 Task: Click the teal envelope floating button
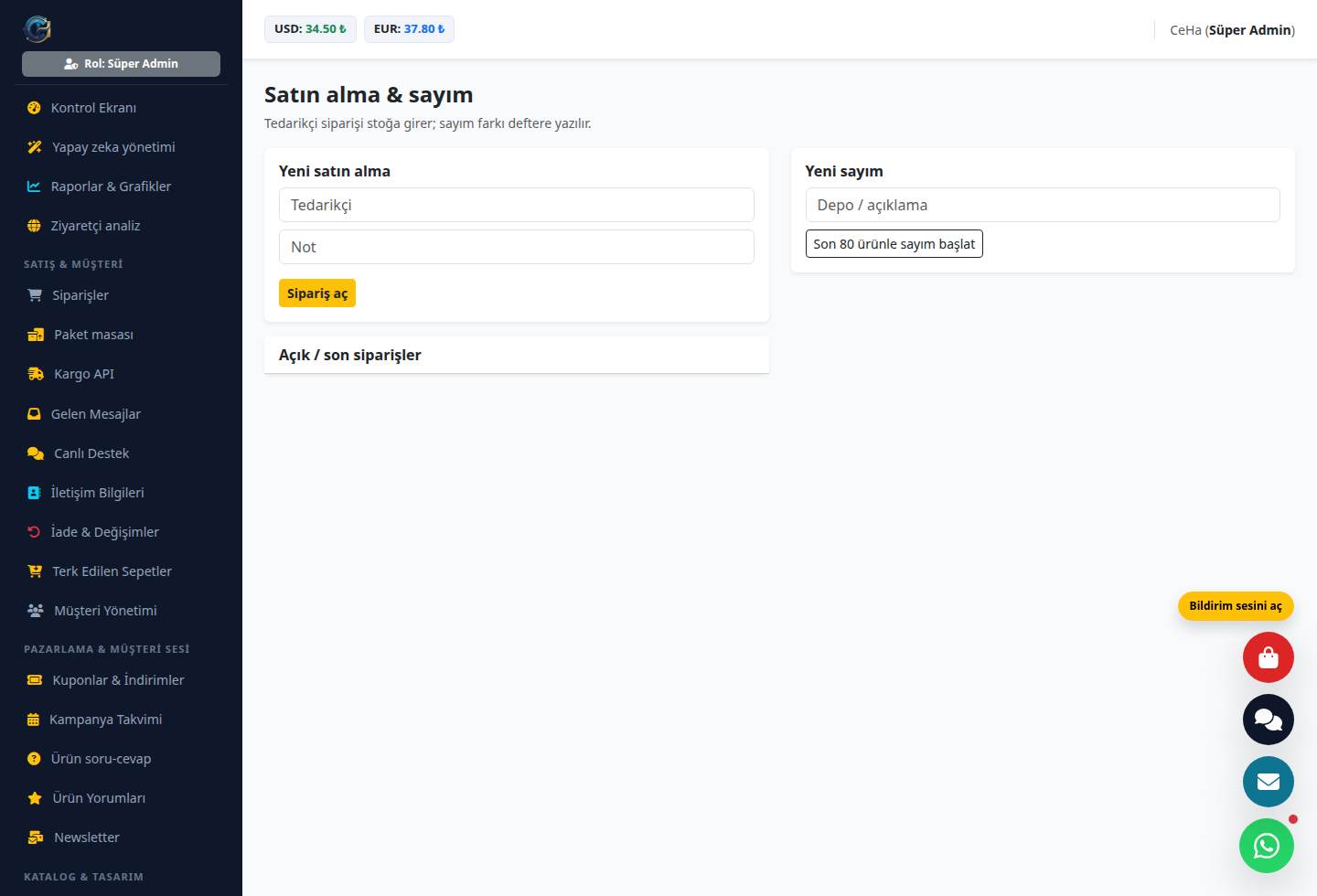[1269, 782]
